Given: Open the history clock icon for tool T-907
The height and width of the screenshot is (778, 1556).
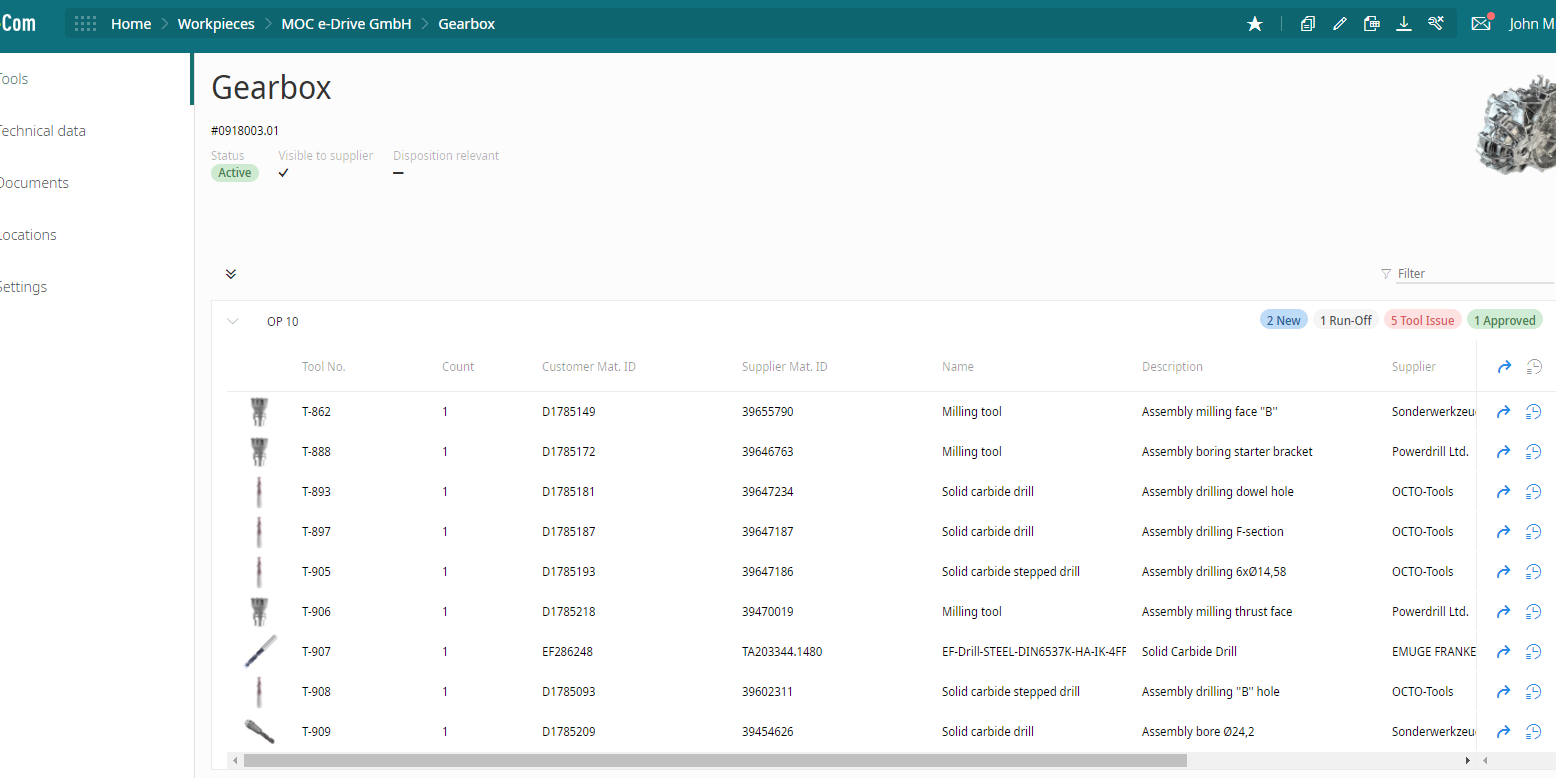Looking at the screenshot, I should 1533,651.
